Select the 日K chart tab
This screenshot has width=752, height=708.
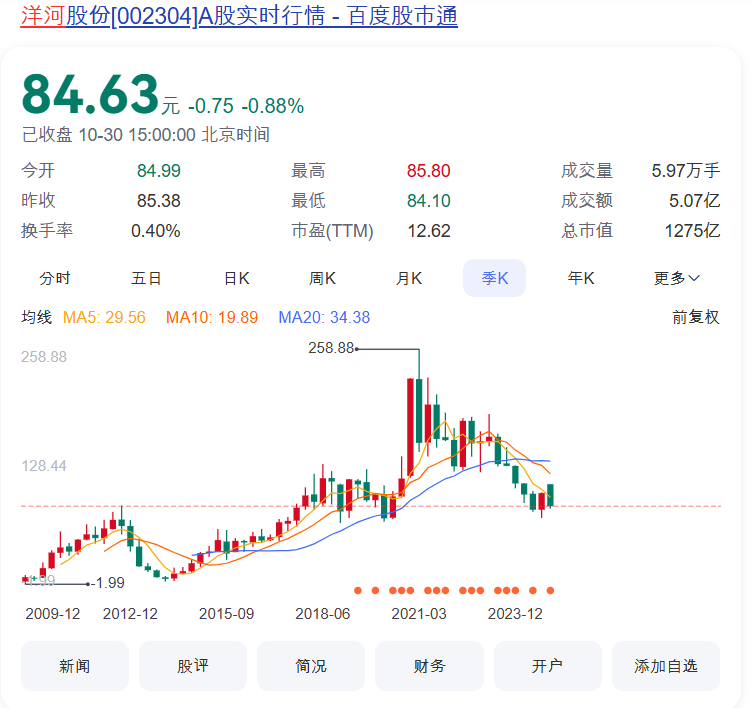coord(236,278)
